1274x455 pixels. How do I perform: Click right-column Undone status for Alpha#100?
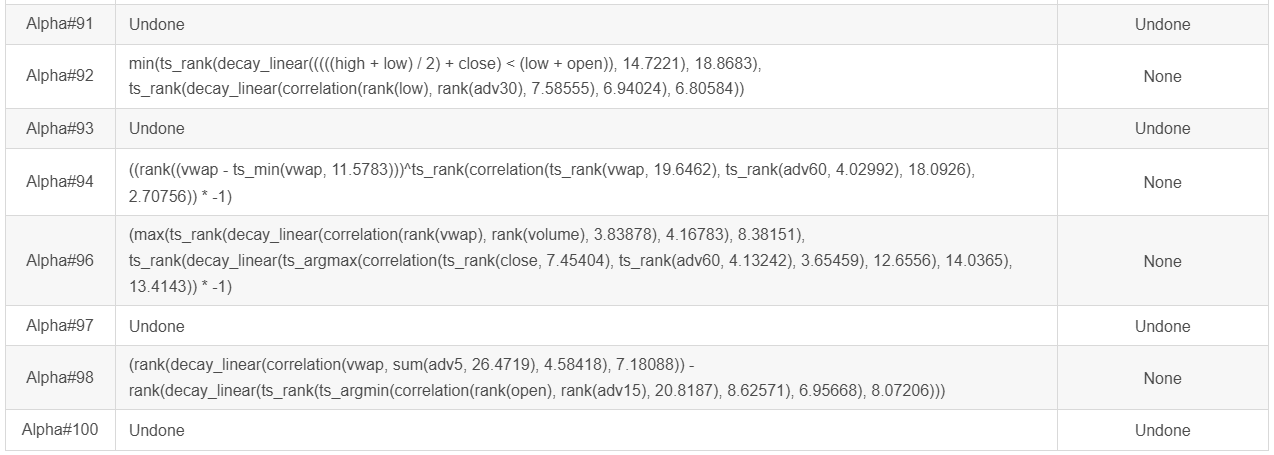coord(1162,430)
